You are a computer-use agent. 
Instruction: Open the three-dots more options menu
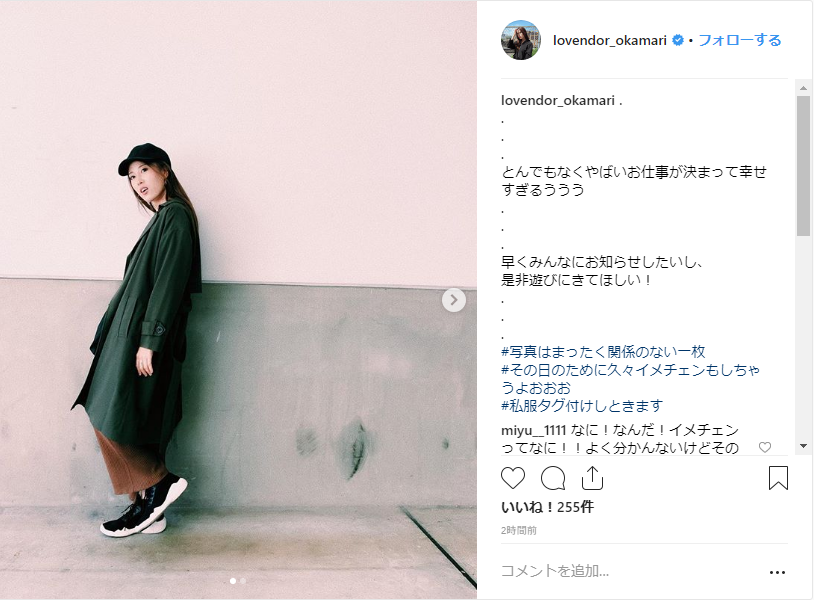pos(777,572)
